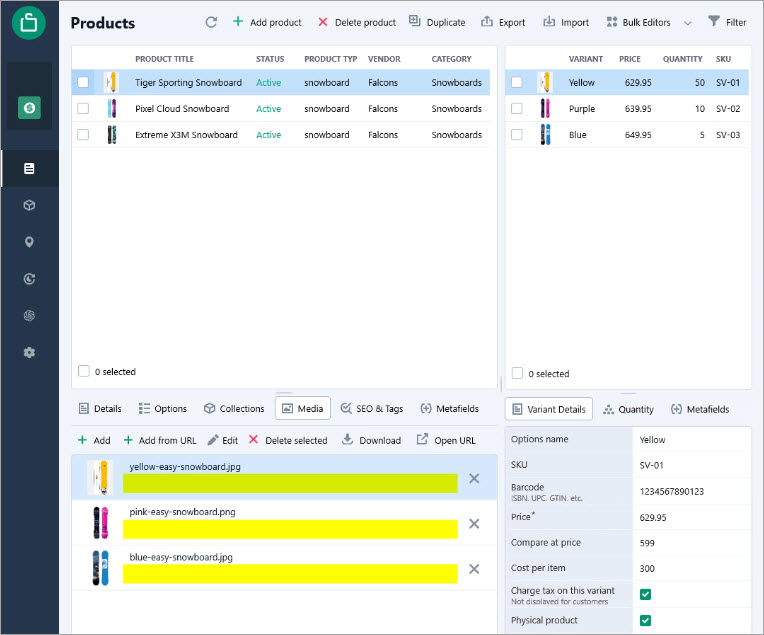764x635 pixels.
Task: Switch to the Details tab
Action: 100,408
